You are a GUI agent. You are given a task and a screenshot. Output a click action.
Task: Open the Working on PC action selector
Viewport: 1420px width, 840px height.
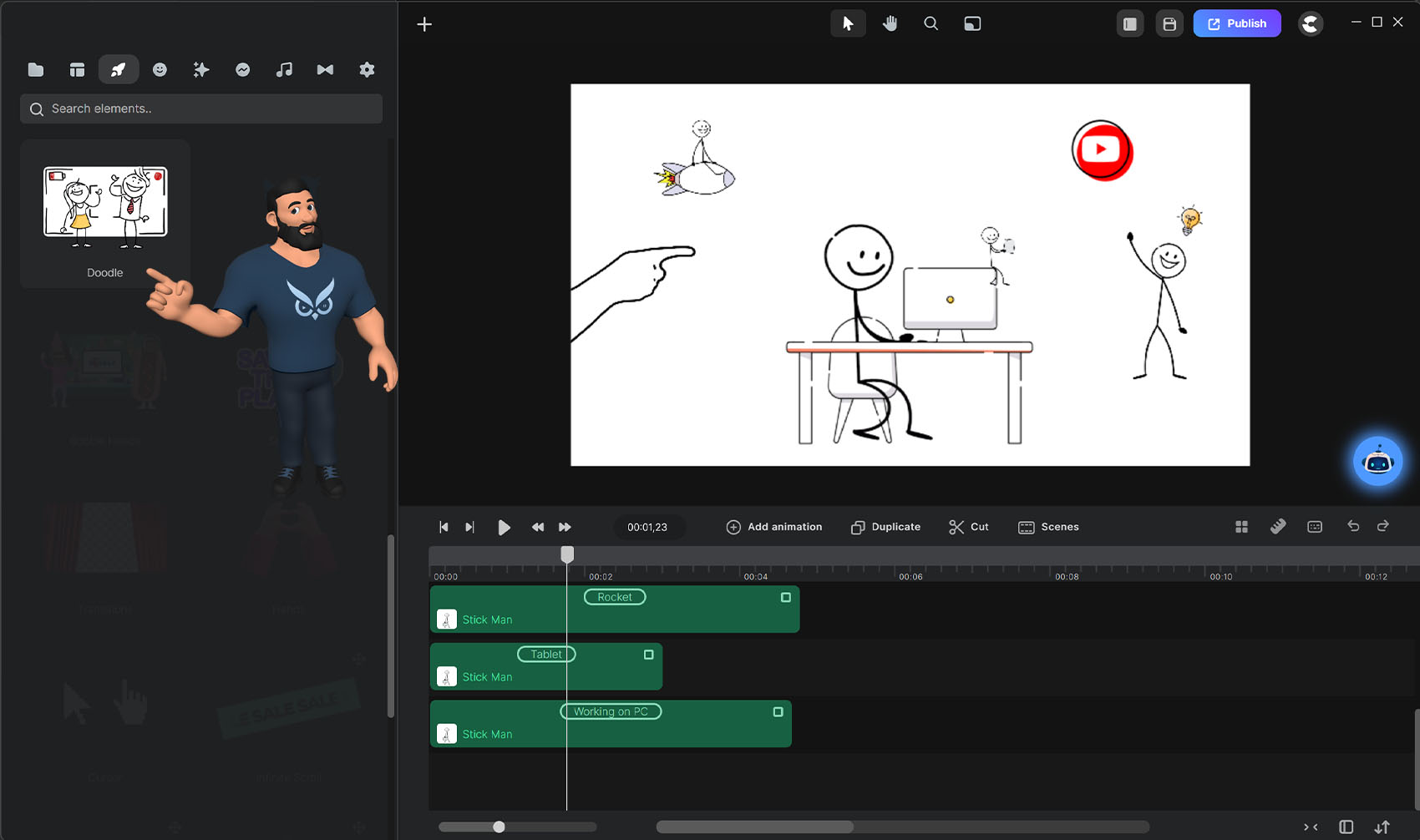tap(611, 711)
